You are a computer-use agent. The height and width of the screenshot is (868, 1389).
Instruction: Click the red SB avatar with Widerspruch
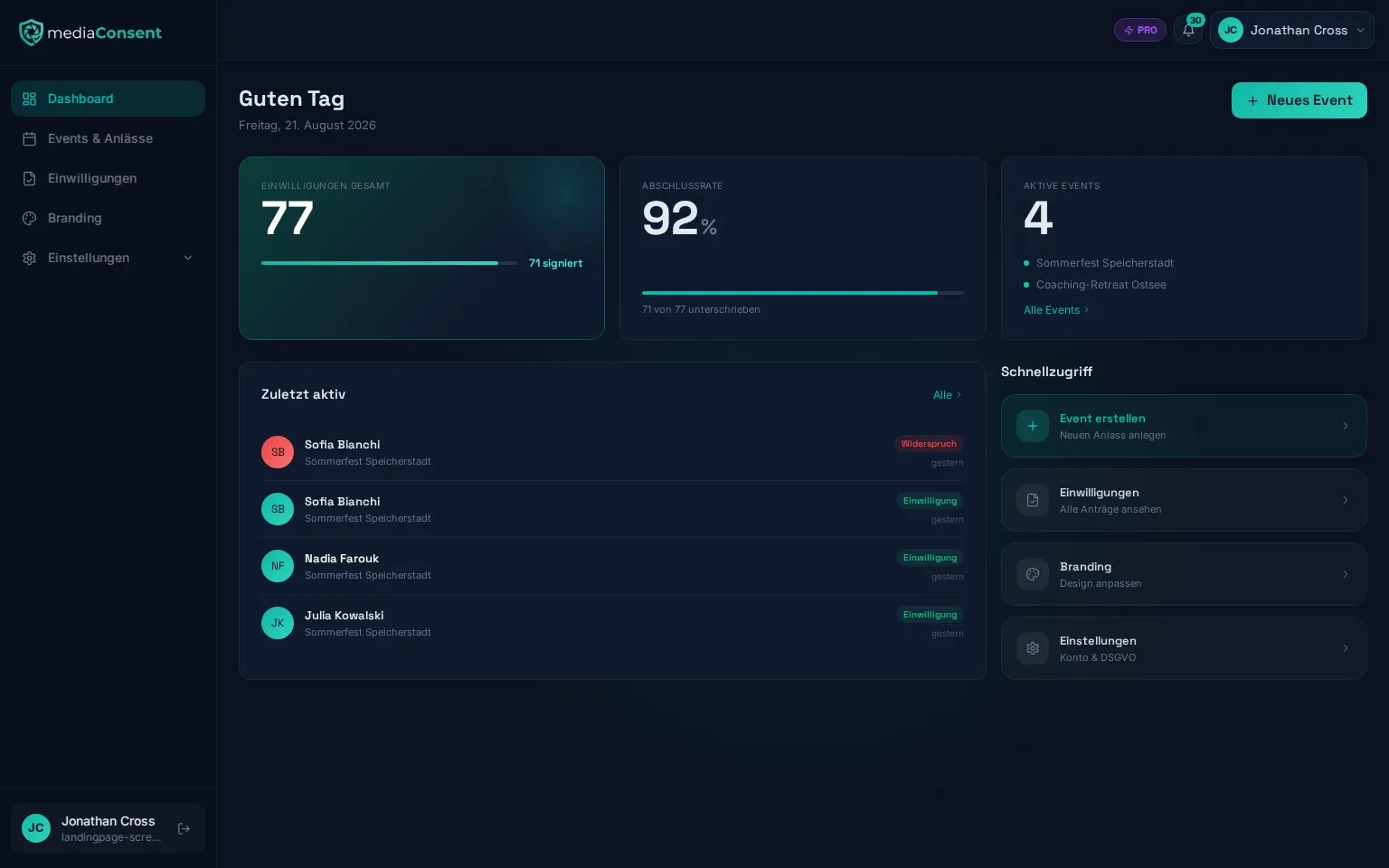[278, 452]
